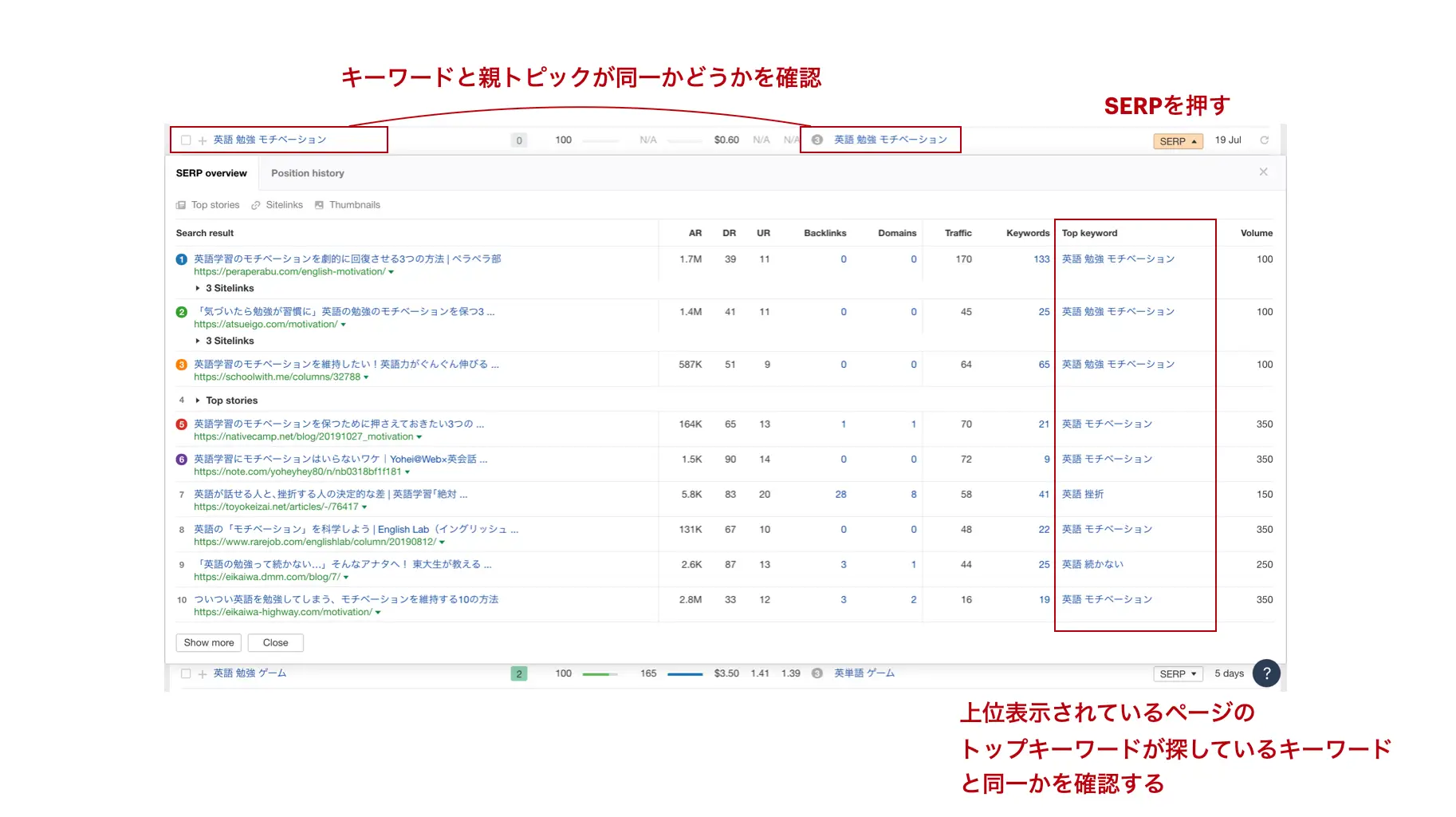Click the green volume trend bar for 英語 勉強 ゲーム
1456x817 pixels.
point(600,674)
